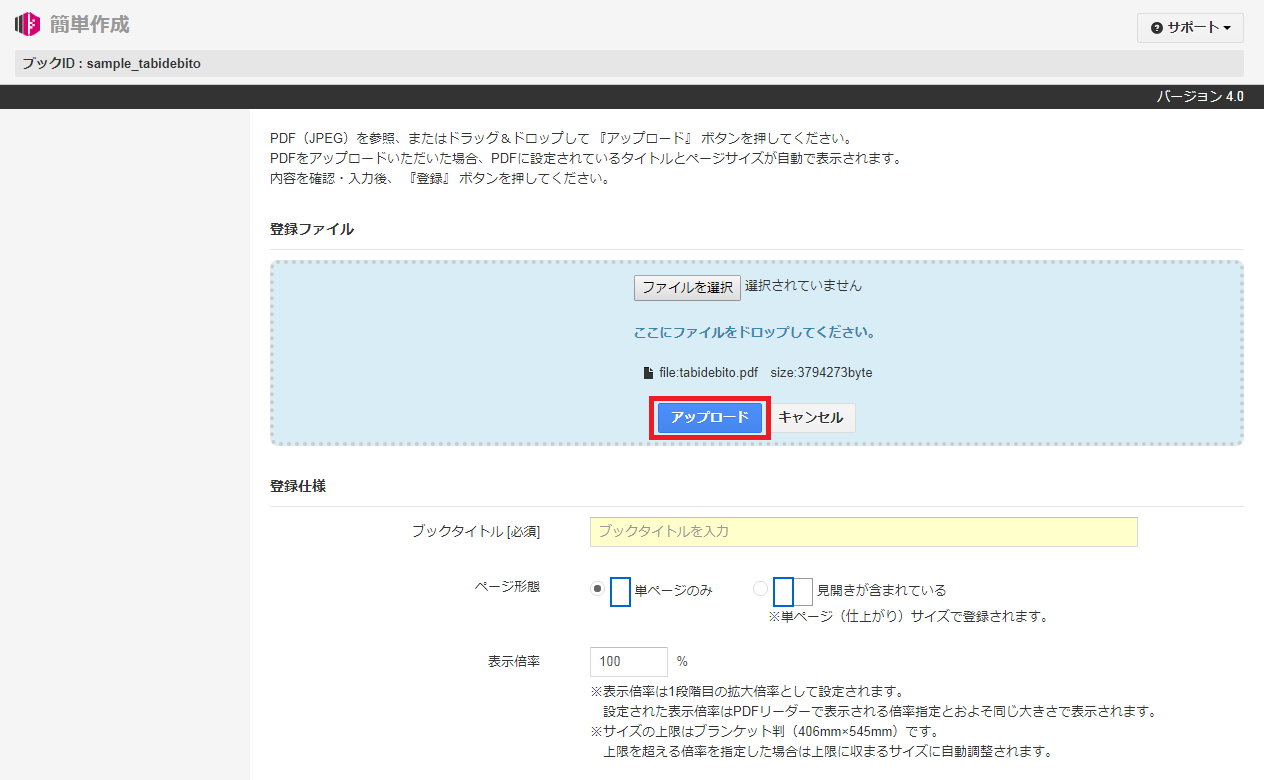Click the 表示倍率 percentage value field
This screenshot has height=780, width=1264.
click(x=628, y=661)
